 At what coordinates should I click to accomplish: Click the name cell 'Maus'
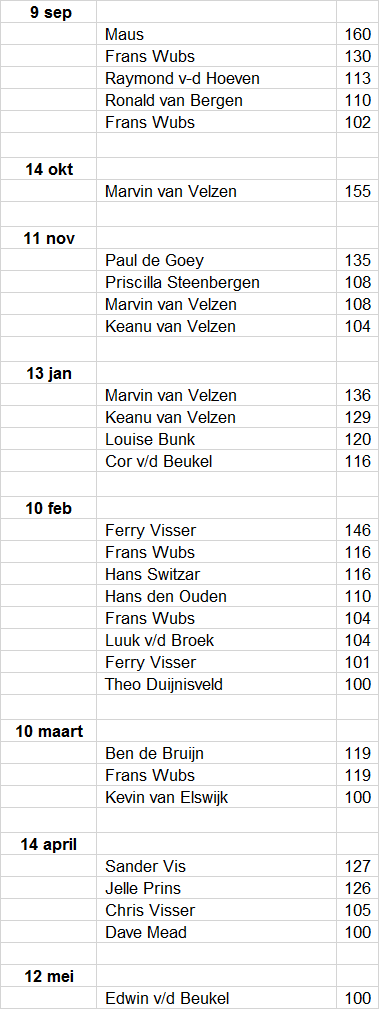click(x=216, y=33)
